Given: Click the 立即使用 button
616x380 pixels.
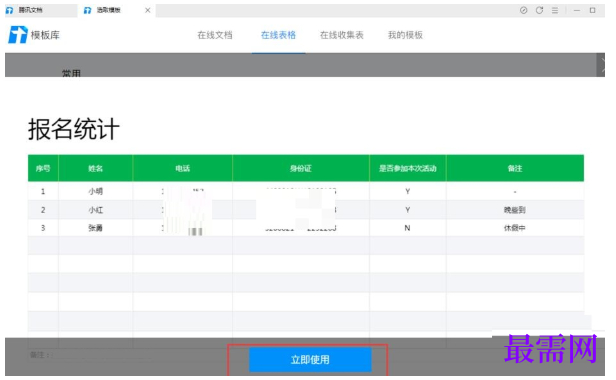Looking at the screenshot, I should 310,360.
